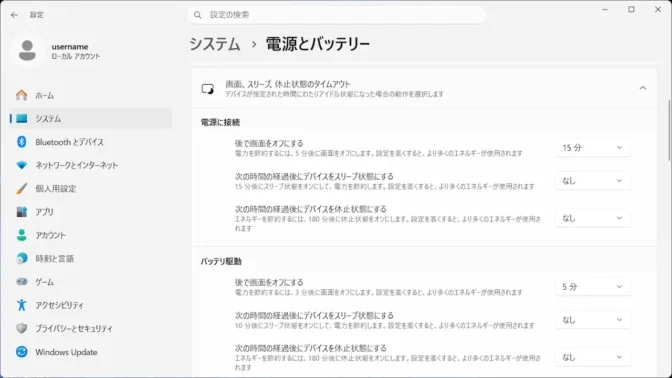
Task: Open plugged-in hibernate なし dropdown
Action: point(593,218)
